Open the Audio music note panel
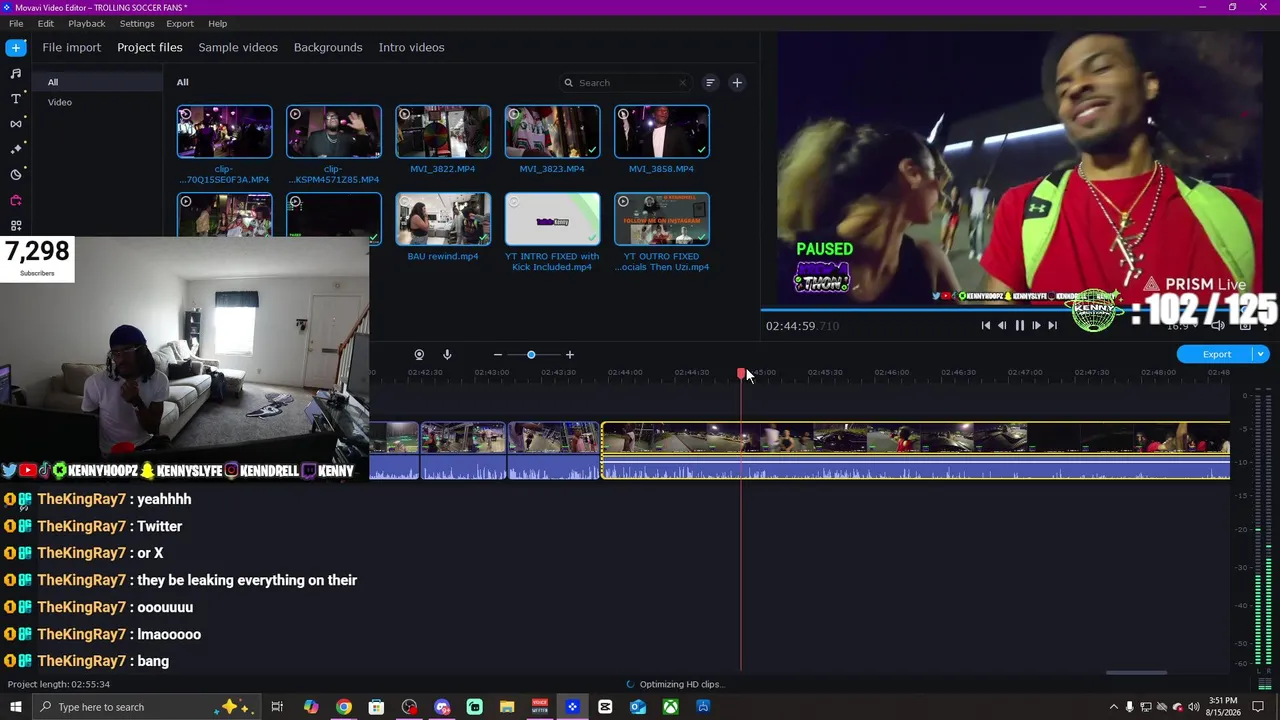This screenshot has width=1280, height=720. click(x=16, y=73)
